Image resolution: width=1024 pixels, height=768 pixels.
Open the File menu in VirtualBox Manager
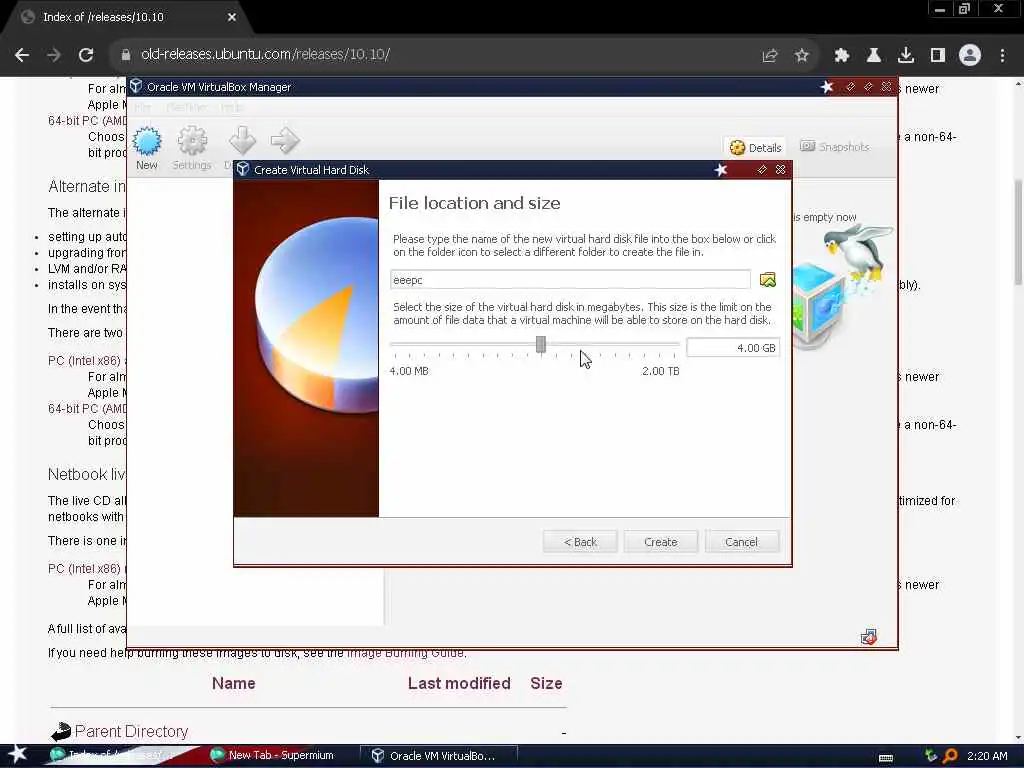click(x=142, y=107)
